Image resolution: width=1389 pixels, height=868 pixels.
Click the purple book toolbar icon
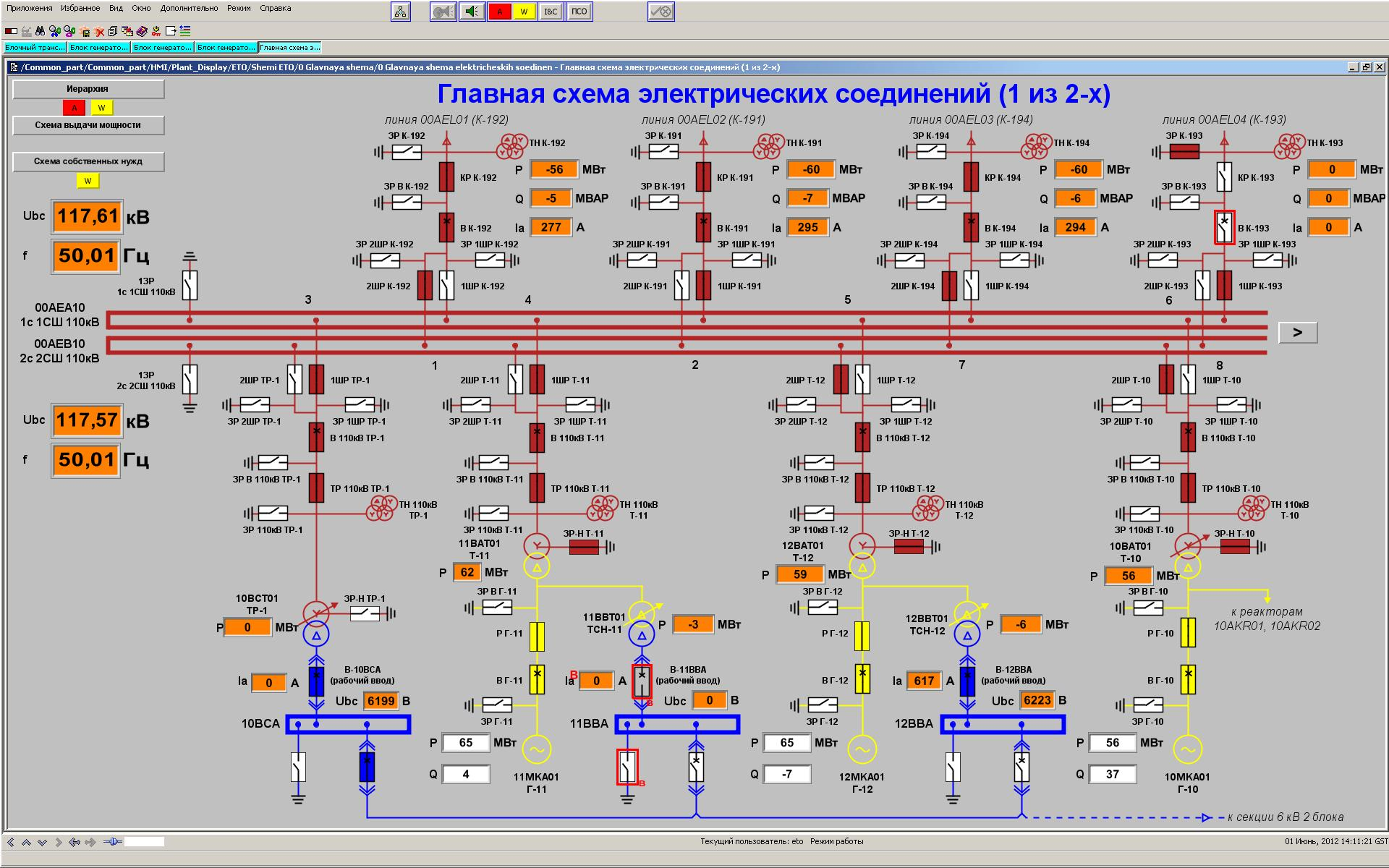click(142, 31)
